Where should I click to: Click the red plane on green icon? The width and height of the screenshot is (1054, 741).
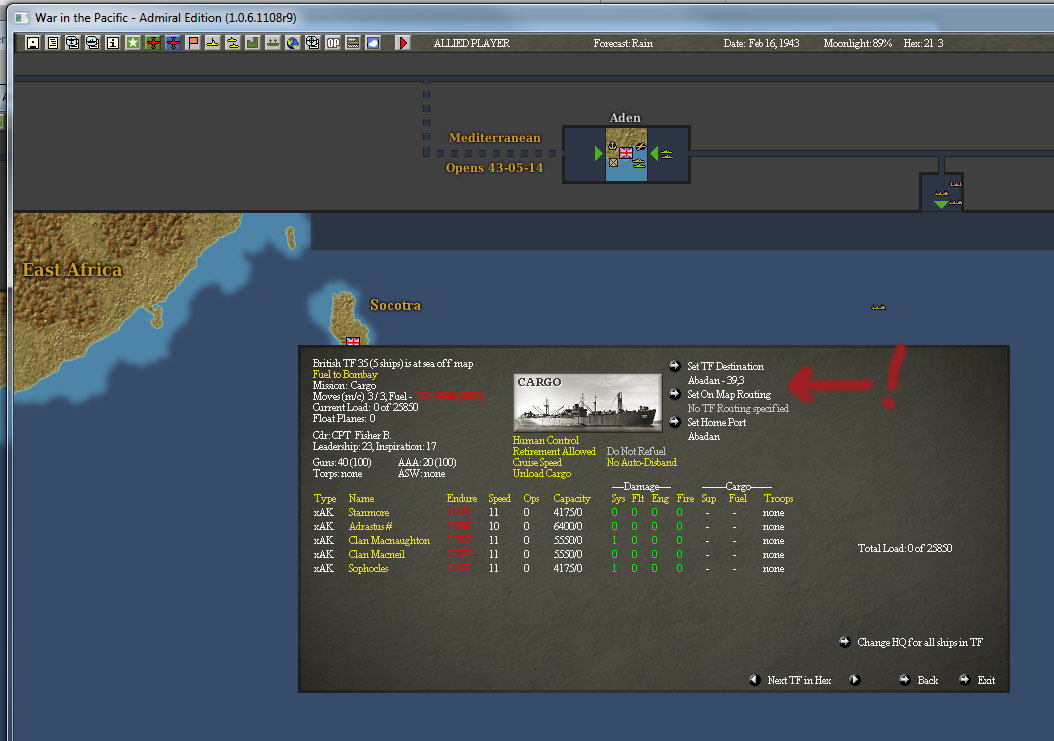153,43
